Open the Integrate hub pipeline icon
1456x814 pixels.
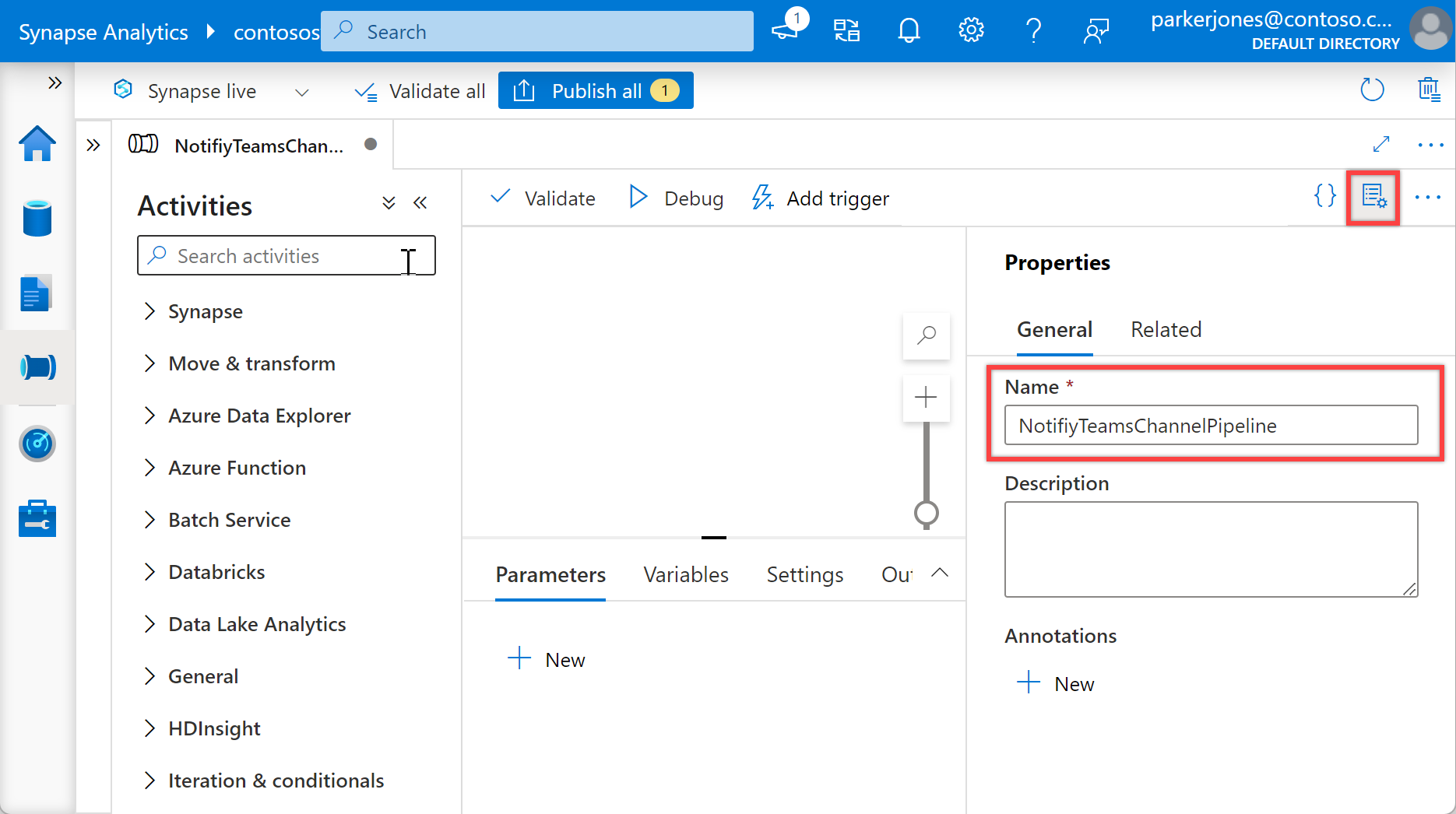point(37,367)
